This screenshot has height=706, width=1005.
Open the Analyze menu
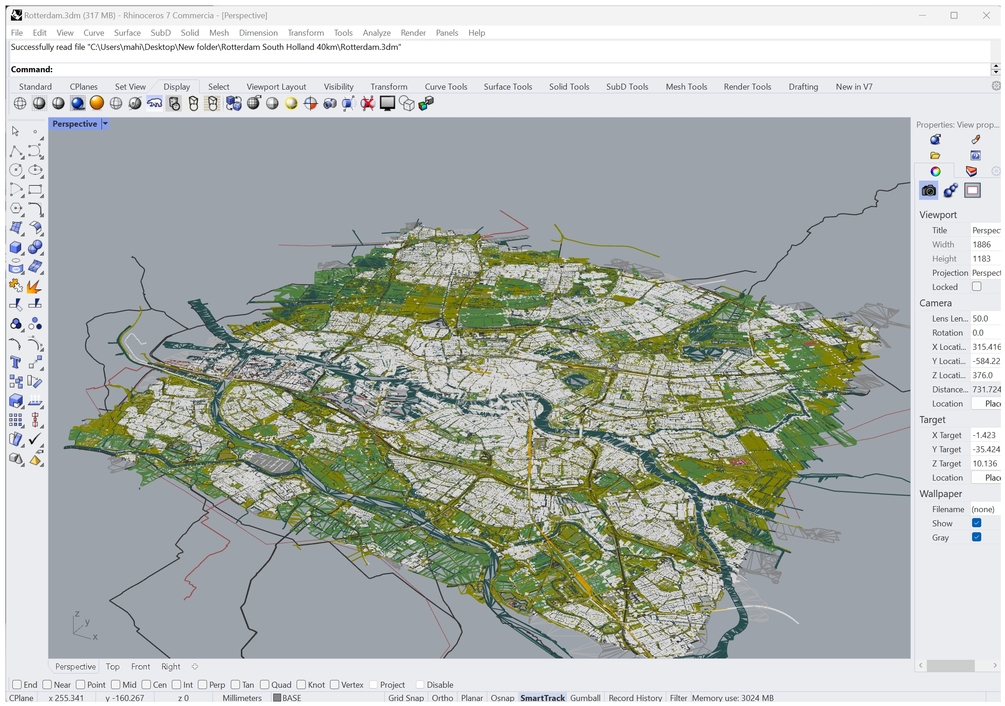(377, 33)
